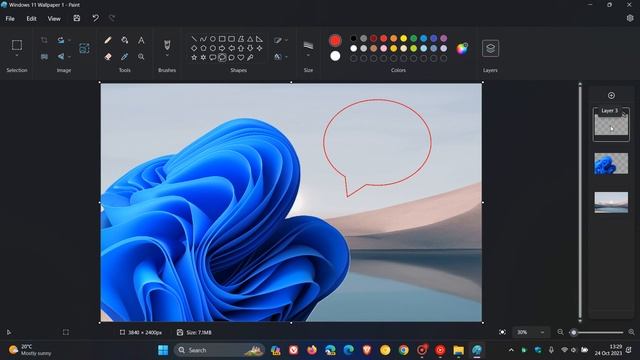The width and height of the screenshot is (640, 360).
Task: Click the line Size button
Action: pyautogui.click(x=308, y=45)
